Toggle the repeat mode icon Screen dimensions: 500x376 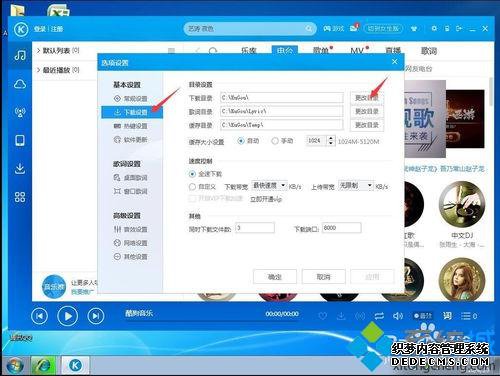tap(379, 316)
